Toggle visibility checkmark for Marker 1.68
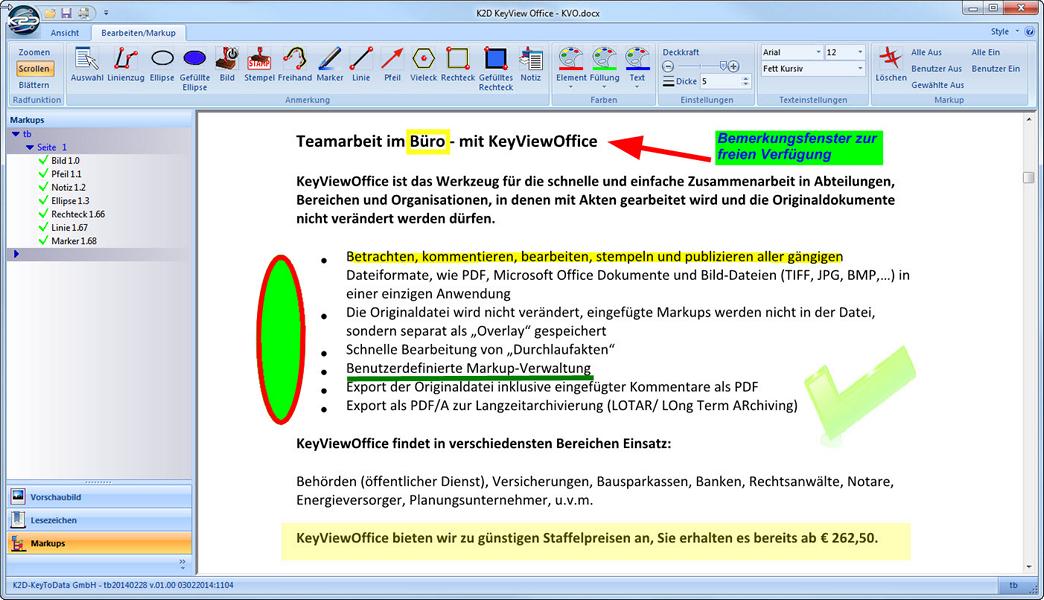This screenshot has height=600, width=1044. [43, 240]
